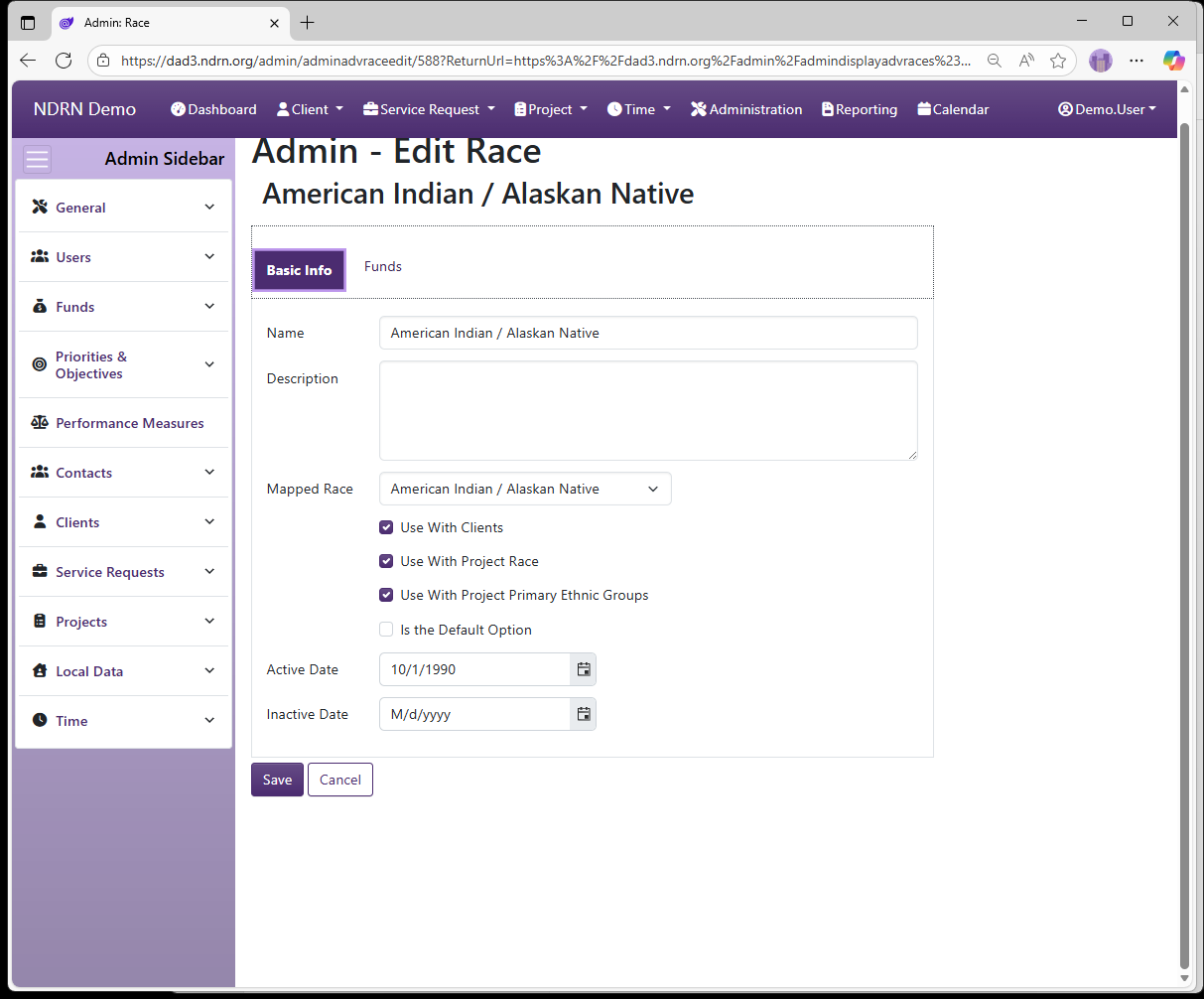1204x999 pixels.
Task: Expand the Local Data section chevron
Action: pyautogui.click(x=209, y=670)
